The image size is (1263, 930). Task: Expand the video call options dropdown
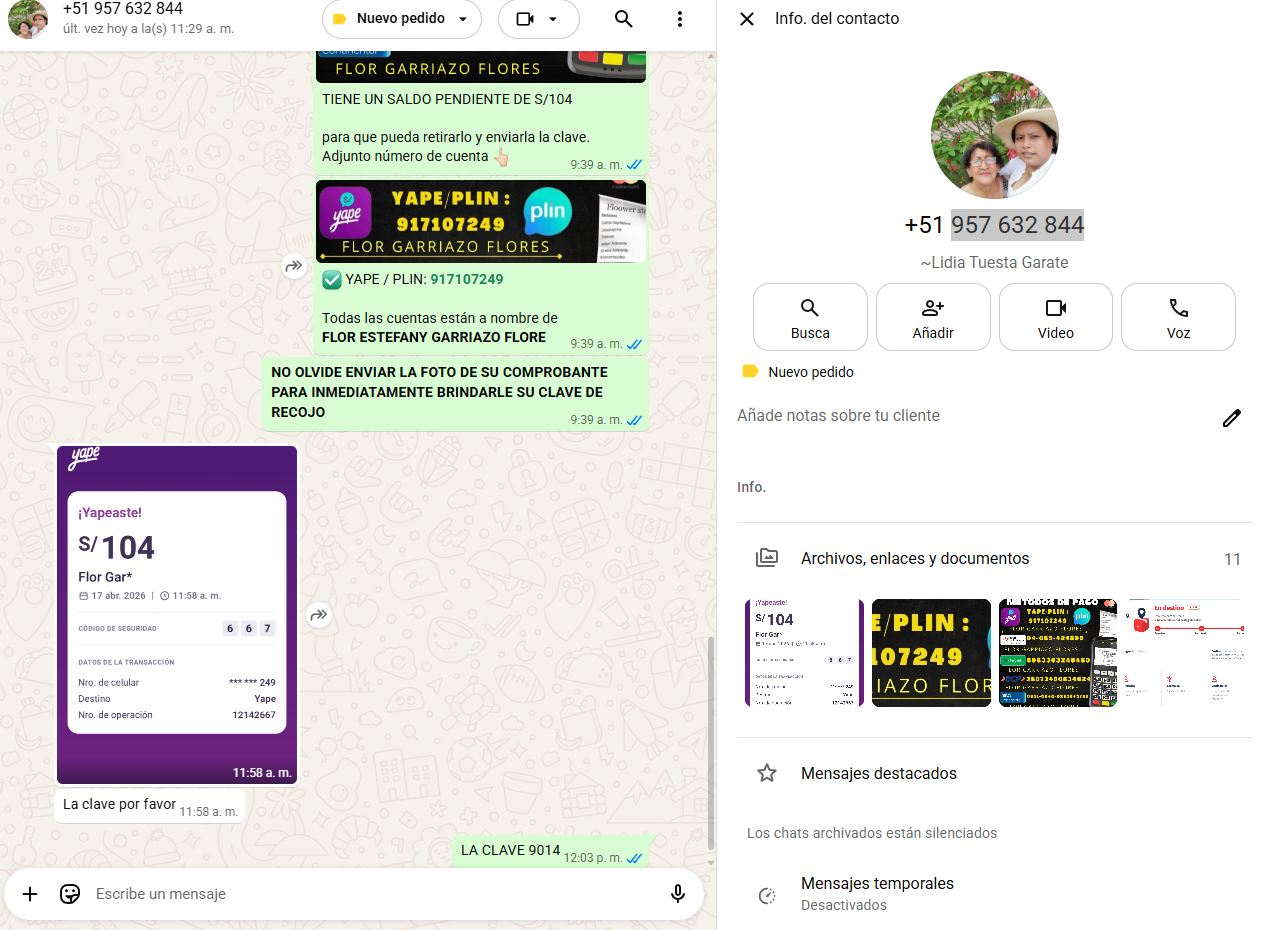(552, 19)
